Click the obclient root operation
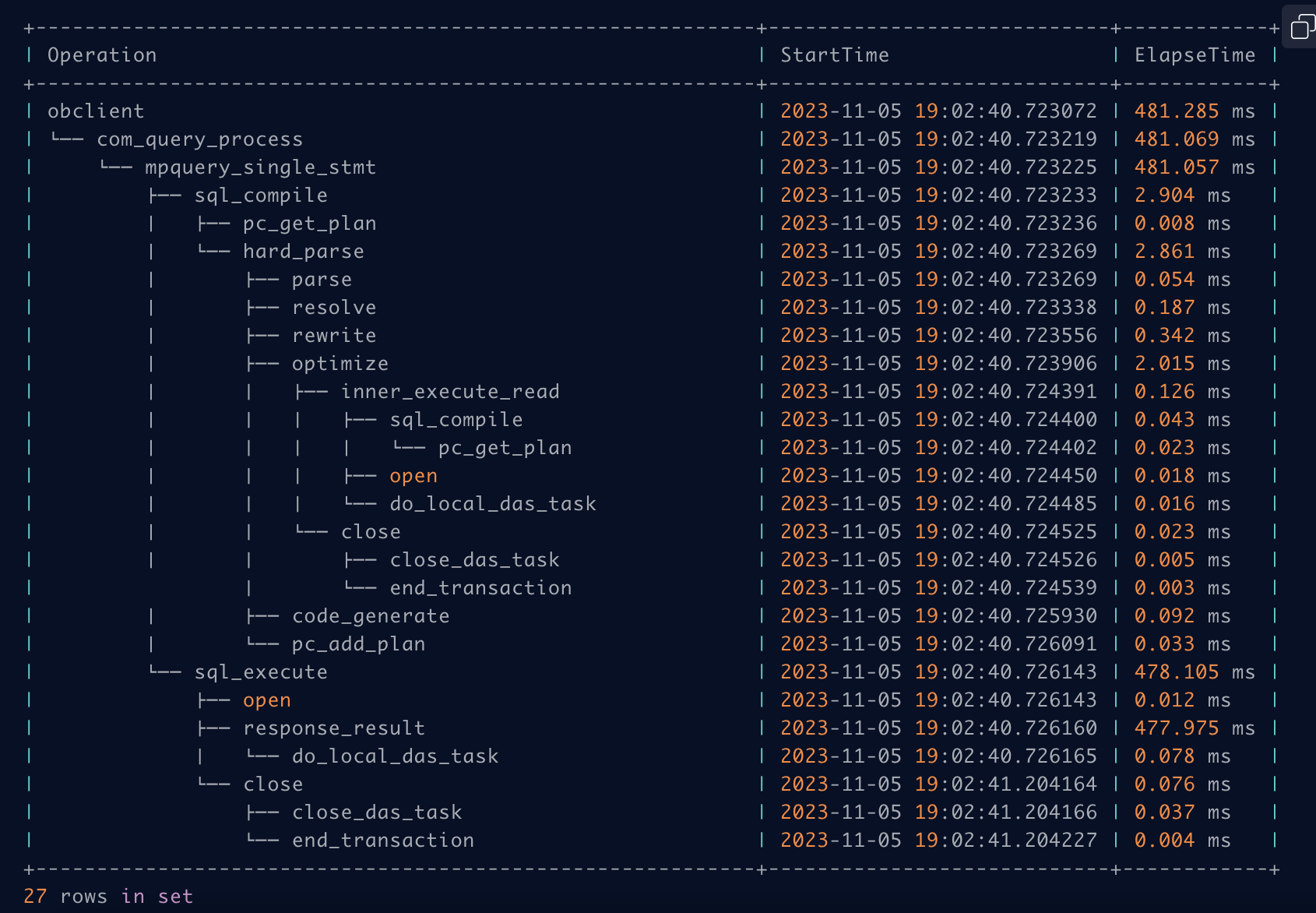1316x913 pixels. [96, 111]
